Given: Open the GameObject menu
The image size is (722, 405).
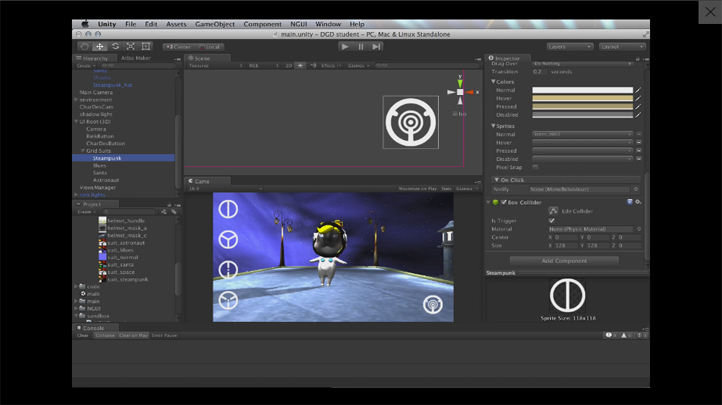Looking at the screenshot, I should 215,24.
